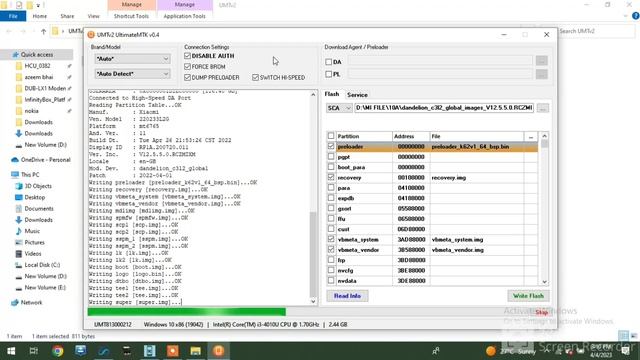Open File Explorer taskbar icon
The image size is (640, 360).
pyautogui.click(x=196, y=351)
